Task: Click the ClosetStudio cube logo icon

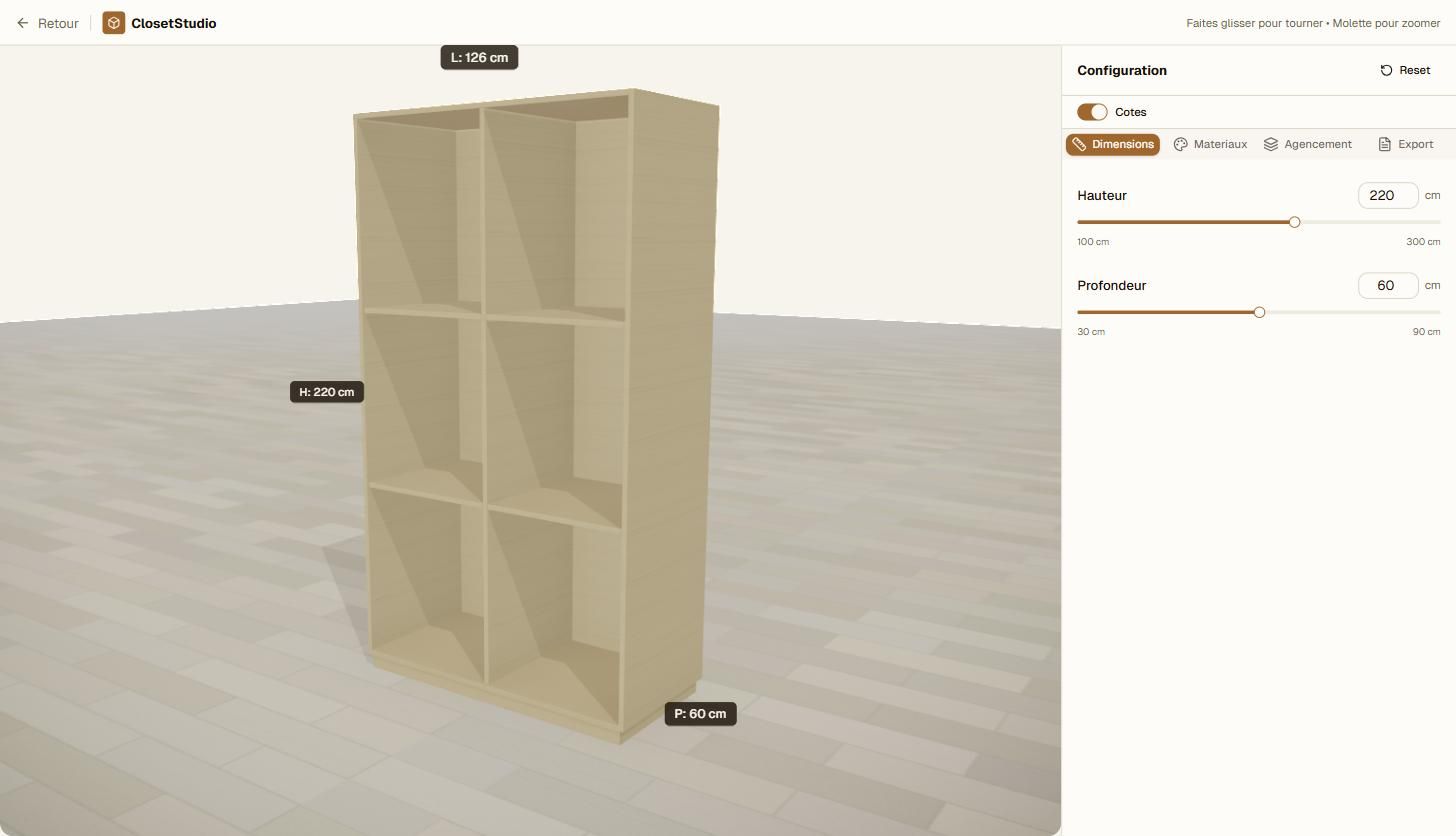Action: coord(114,23)
